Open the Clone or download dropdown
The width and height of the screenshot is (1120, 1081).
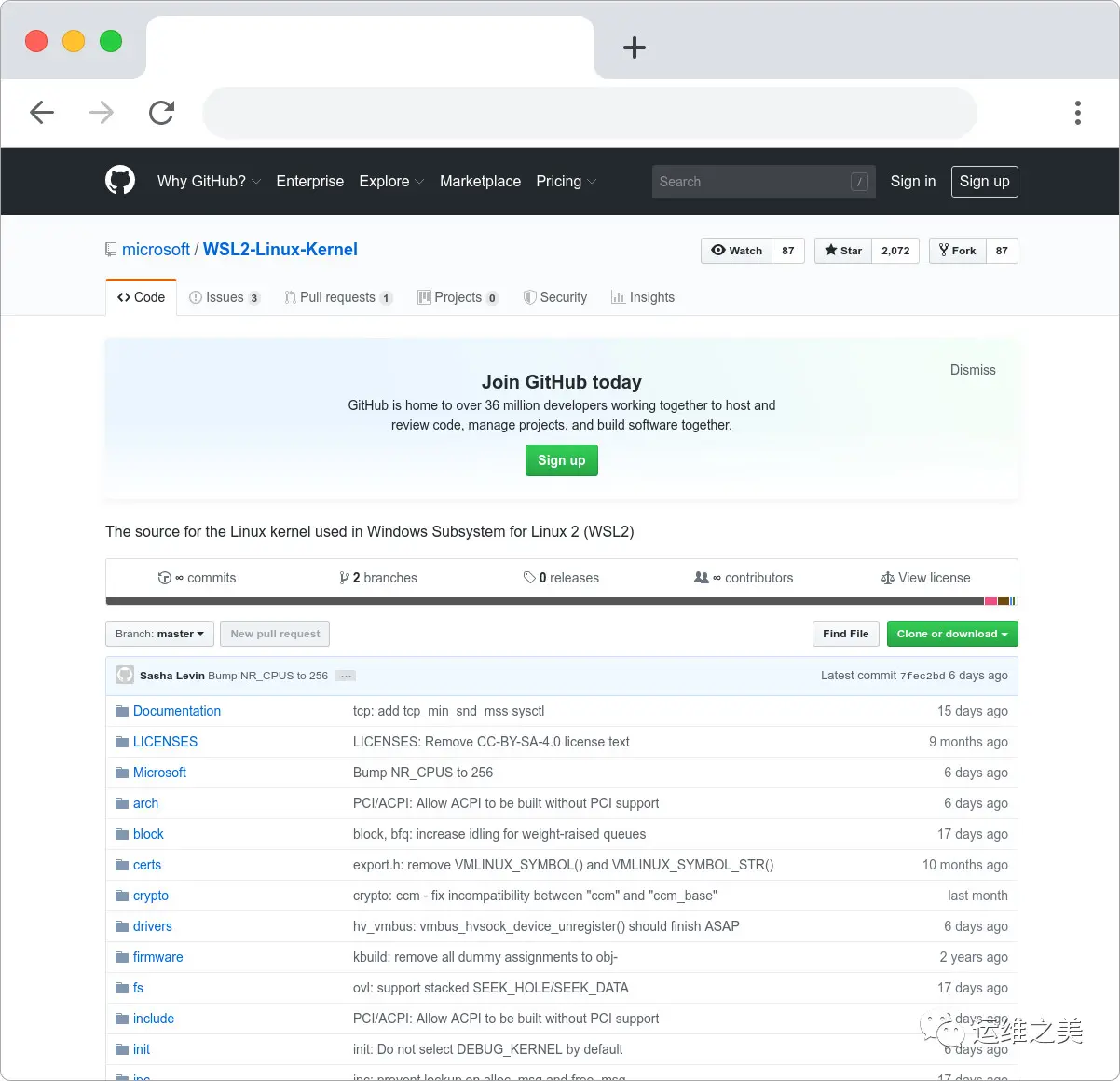pyautogui.click(x=952, y=634)
